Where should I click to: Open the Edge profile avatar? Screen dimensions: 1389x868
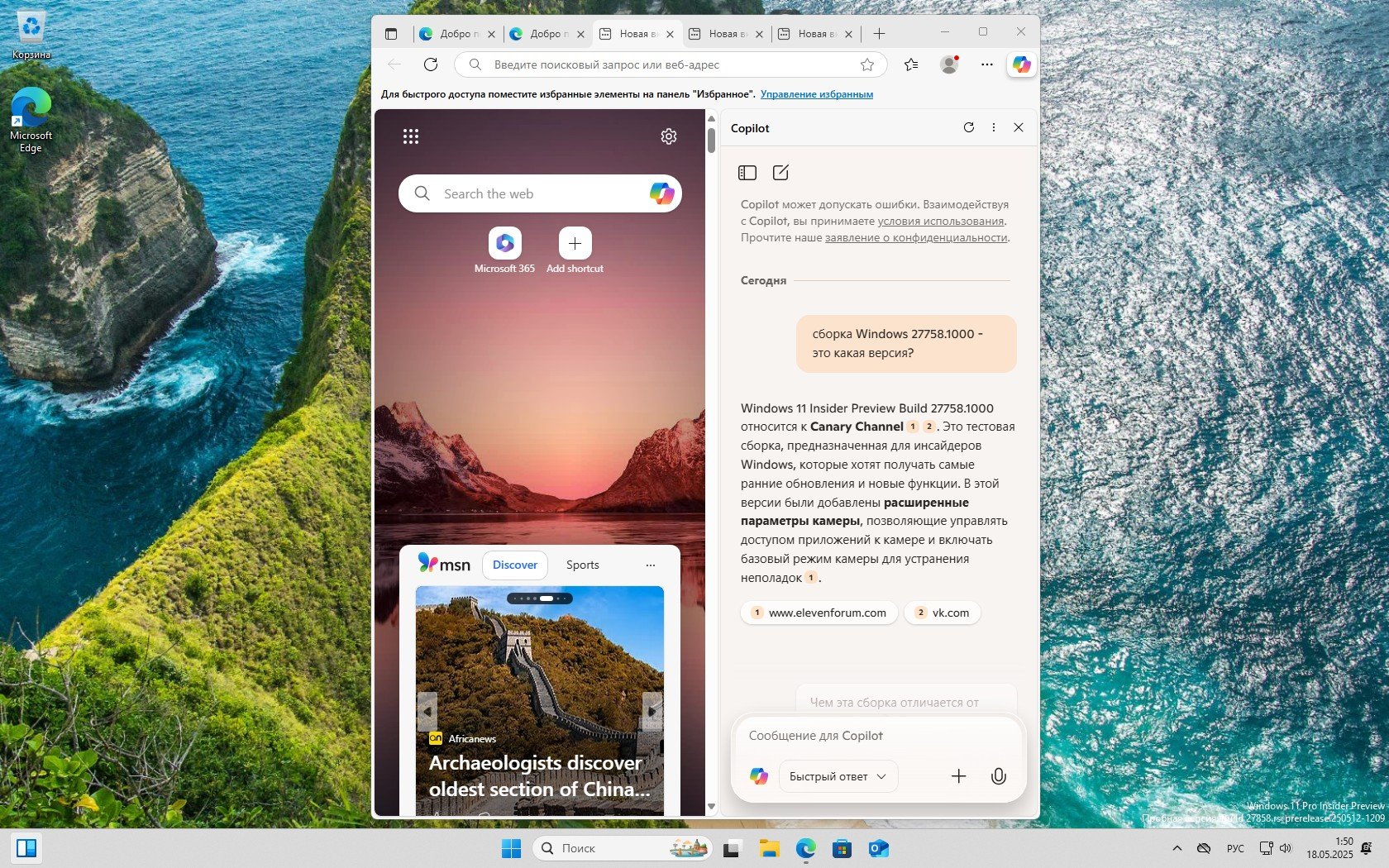click(949, 64)
